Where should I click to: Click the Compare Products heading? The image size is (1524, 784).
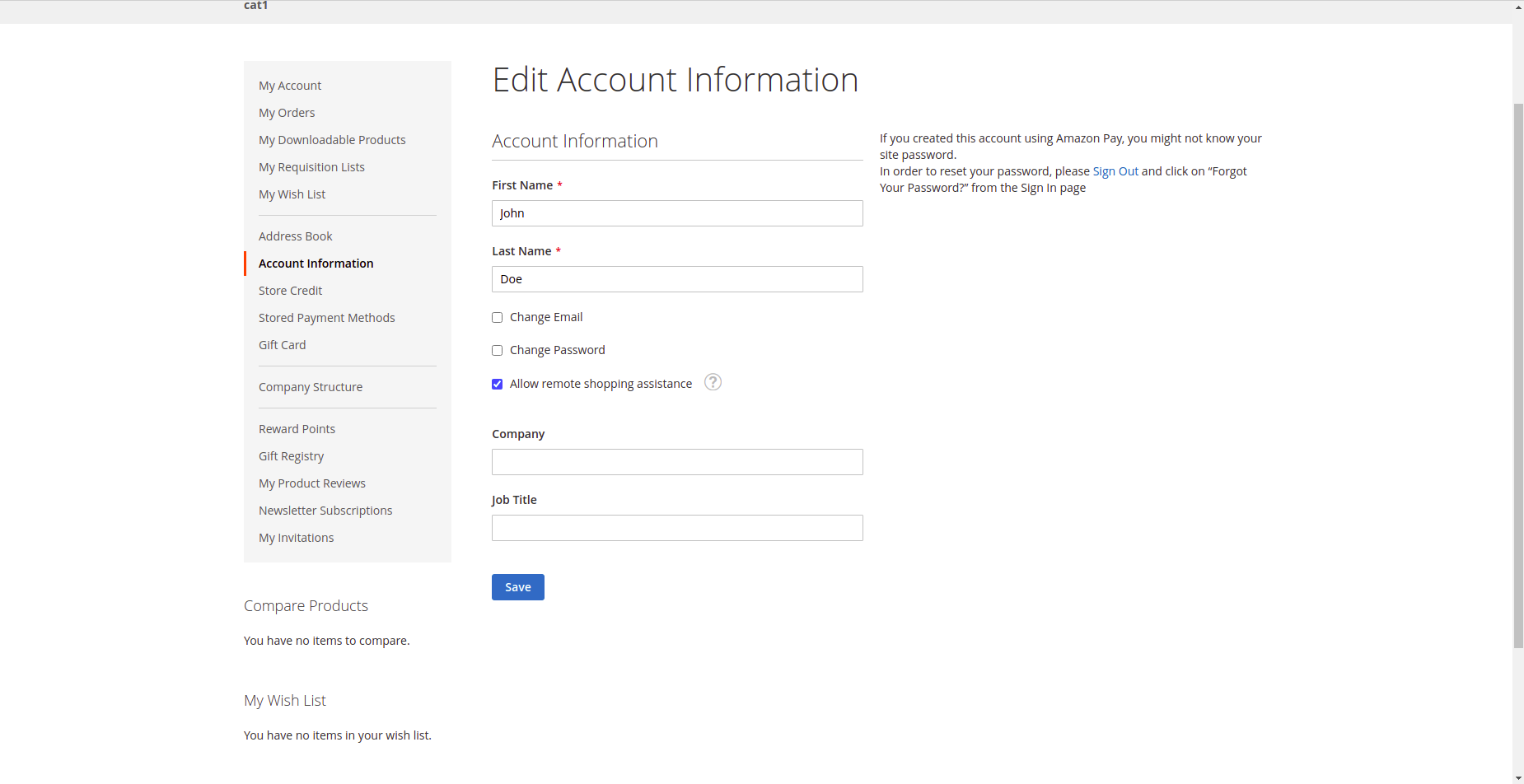pyautogui.click(x=306, y=606)
